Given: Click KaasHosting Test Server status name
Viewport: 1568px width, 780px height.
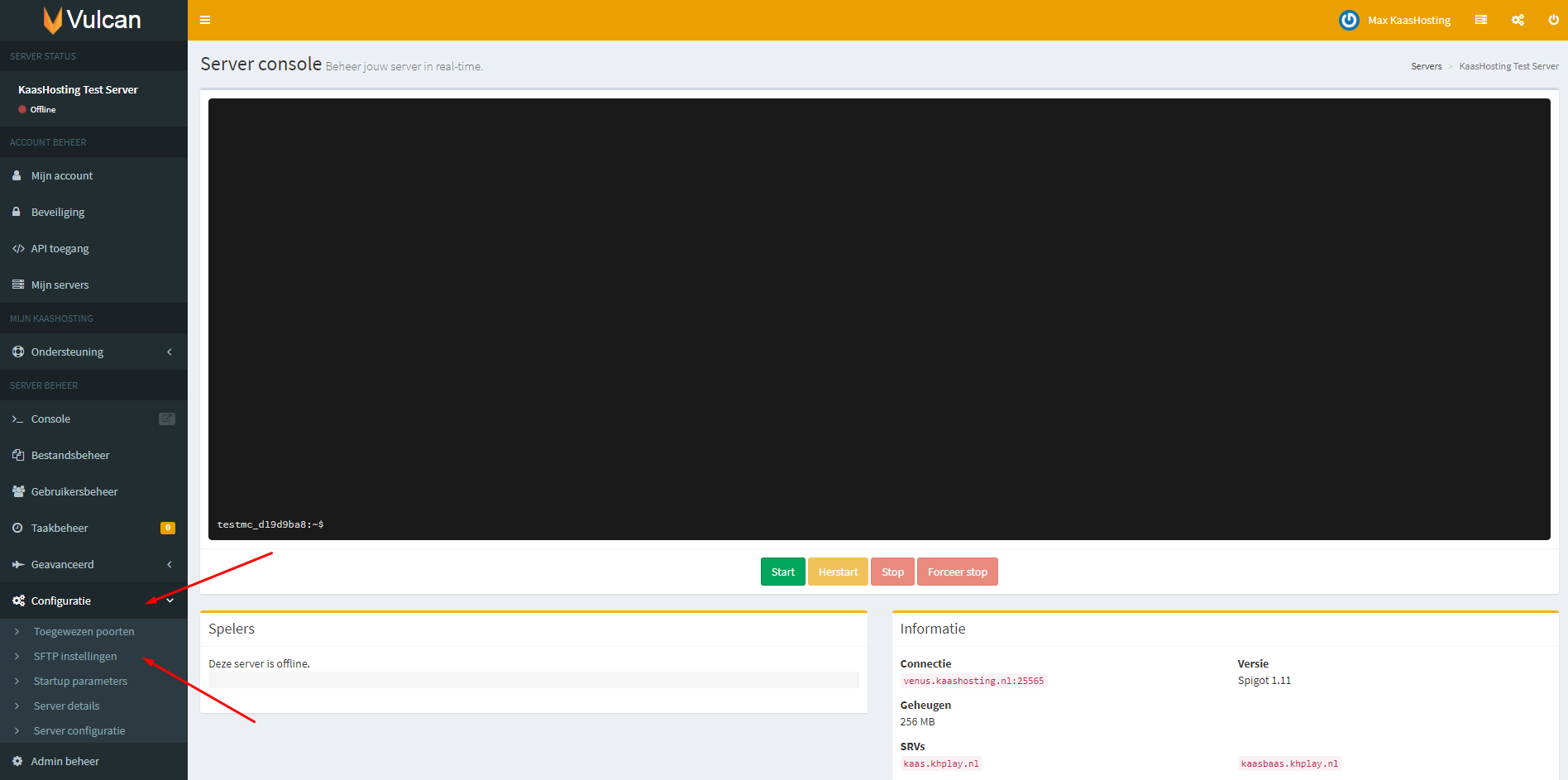Looking at the screenshot, I should 78,89.
